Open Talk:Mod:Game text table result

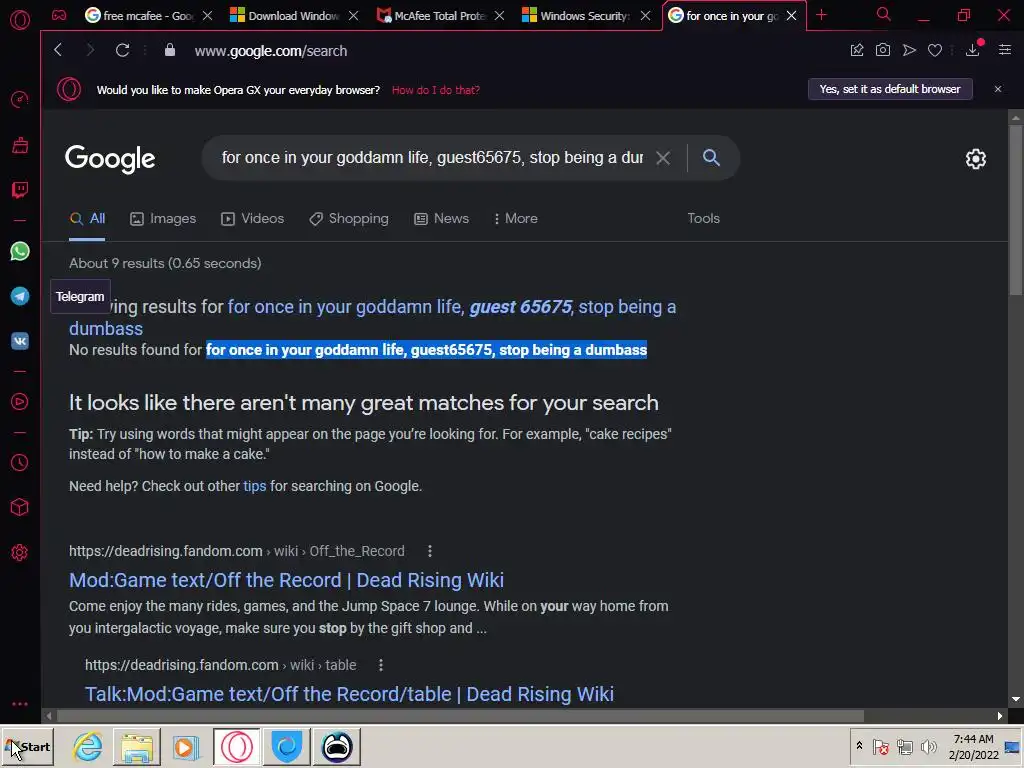coord(349,694)
